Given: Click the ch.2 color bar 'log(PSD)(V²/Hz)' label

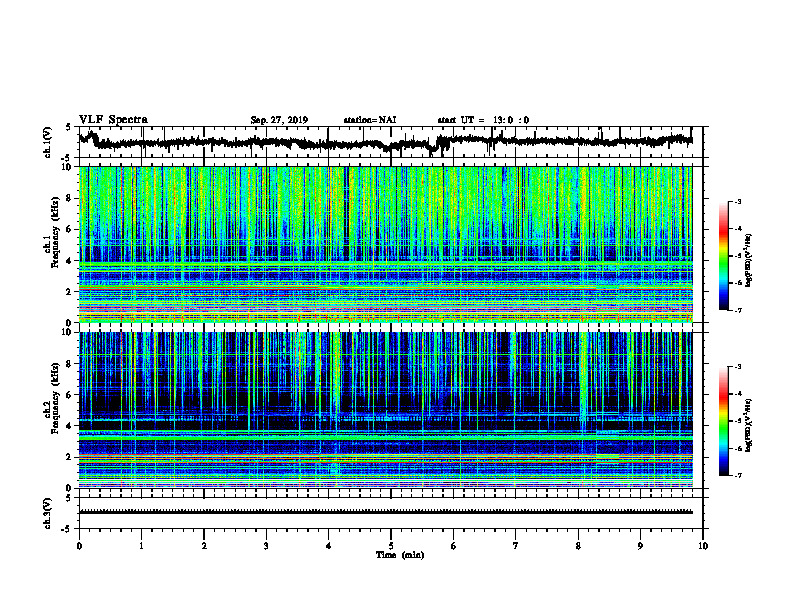Looking at the screenshot, I should pos(749,424).
